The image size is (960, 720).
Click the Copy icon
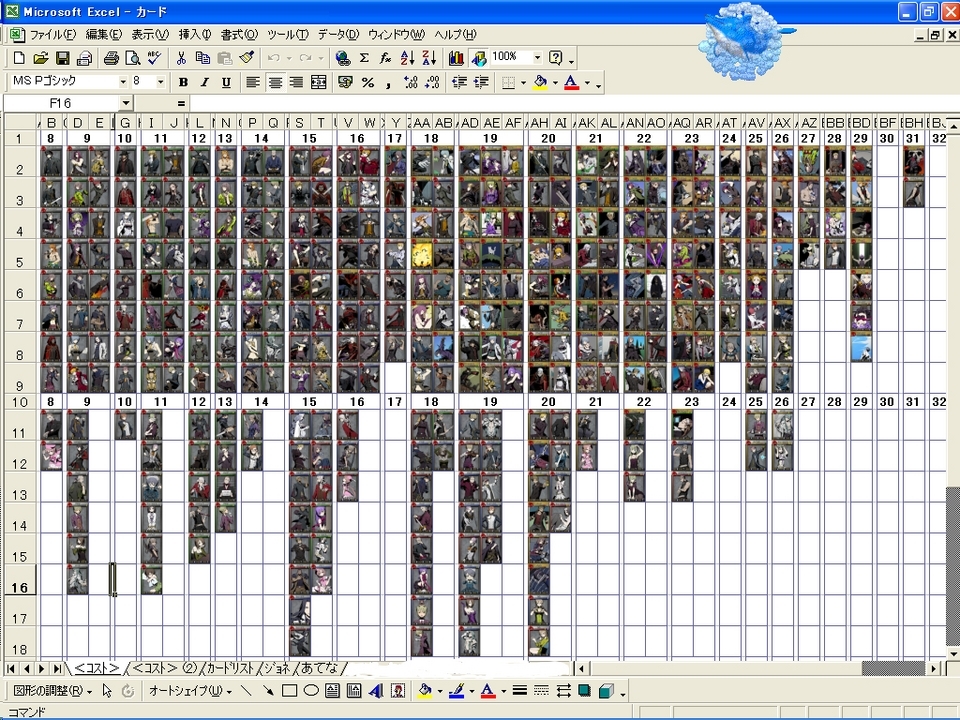pyautogui.click(x=203, y=58)
